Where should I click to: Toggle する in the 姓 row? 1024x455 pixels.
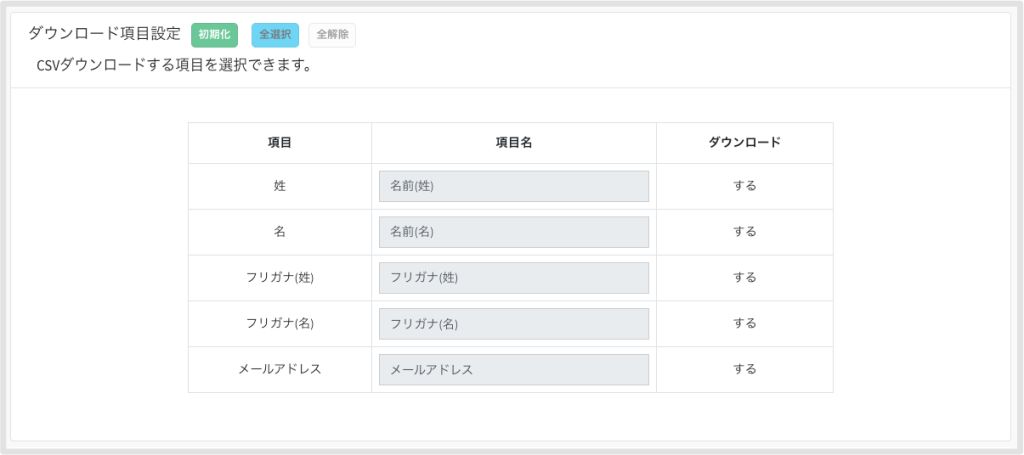point(744,186)
